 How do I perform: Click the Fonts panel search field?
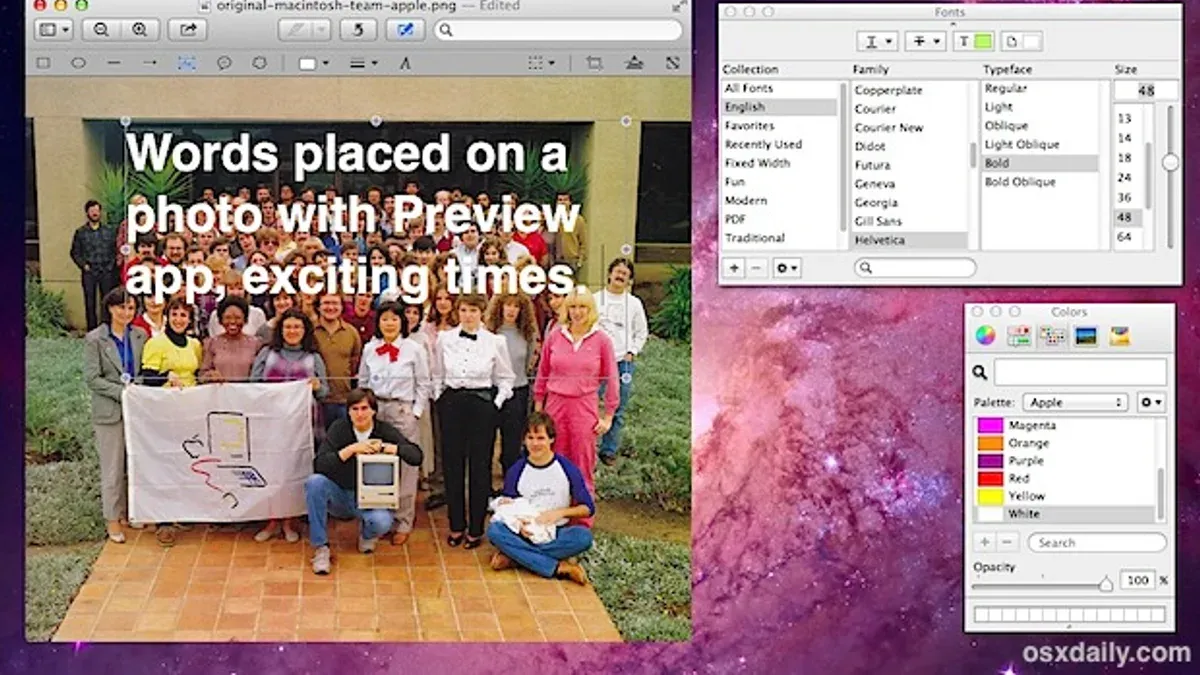(915, 268)
